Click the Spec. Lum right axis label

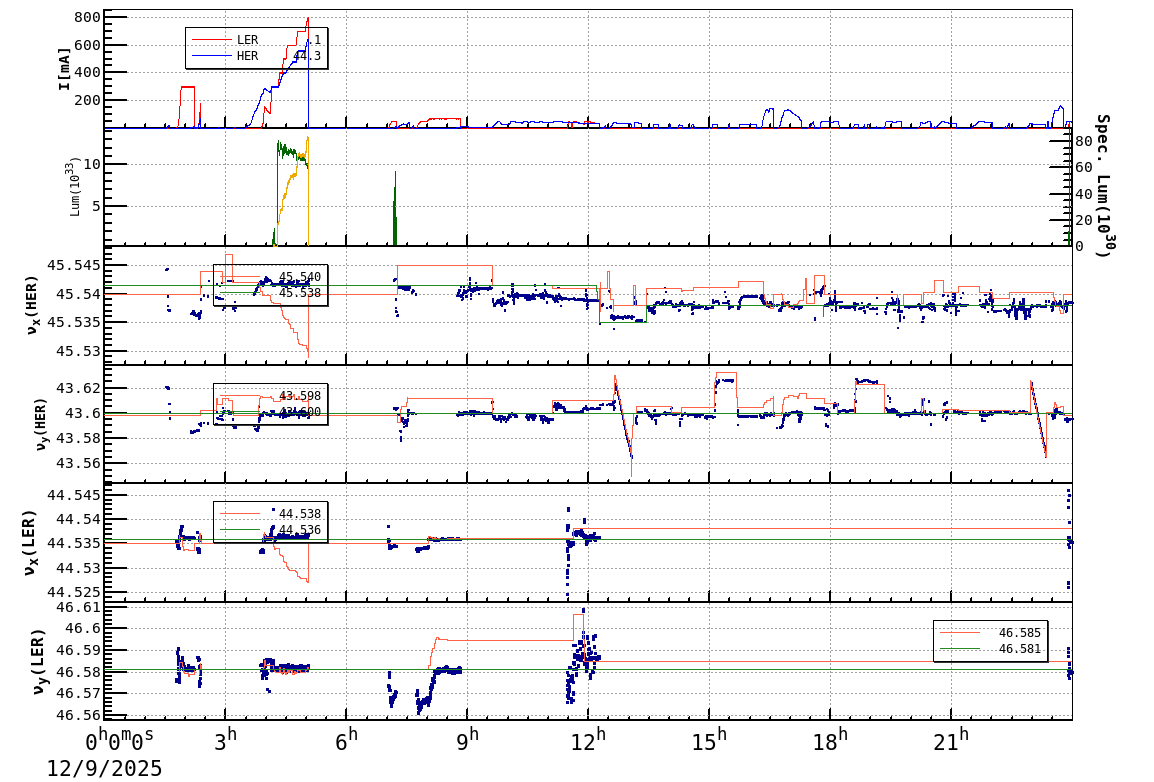pyautogui.click(x=1102, y=185)
